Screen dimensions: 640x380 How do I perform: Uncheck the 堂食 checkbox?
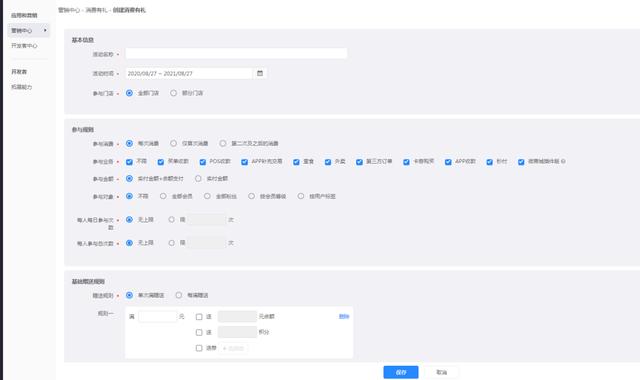(296, 162)
